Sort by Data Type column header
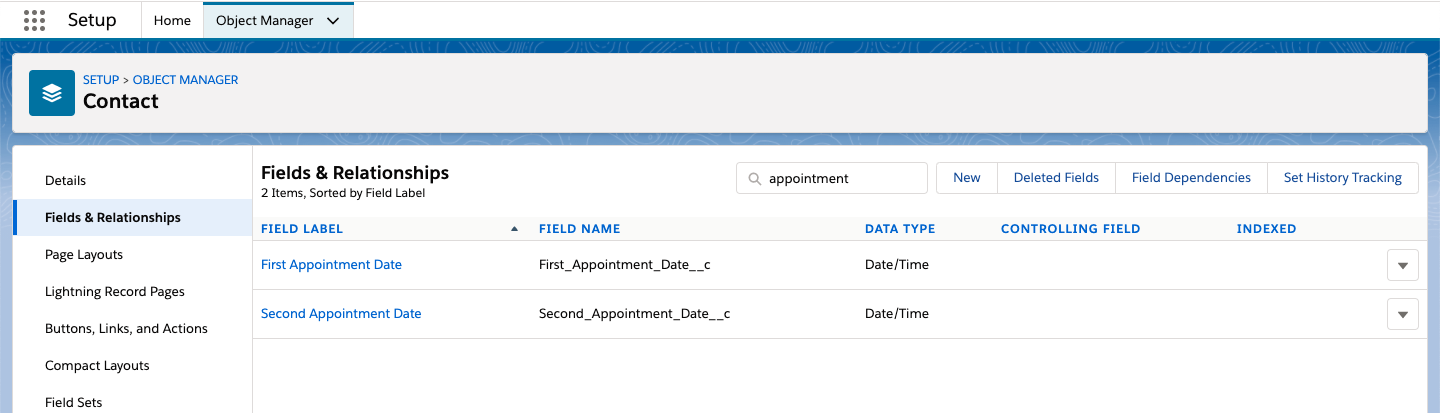1440x413 pixels. [900, 229]
